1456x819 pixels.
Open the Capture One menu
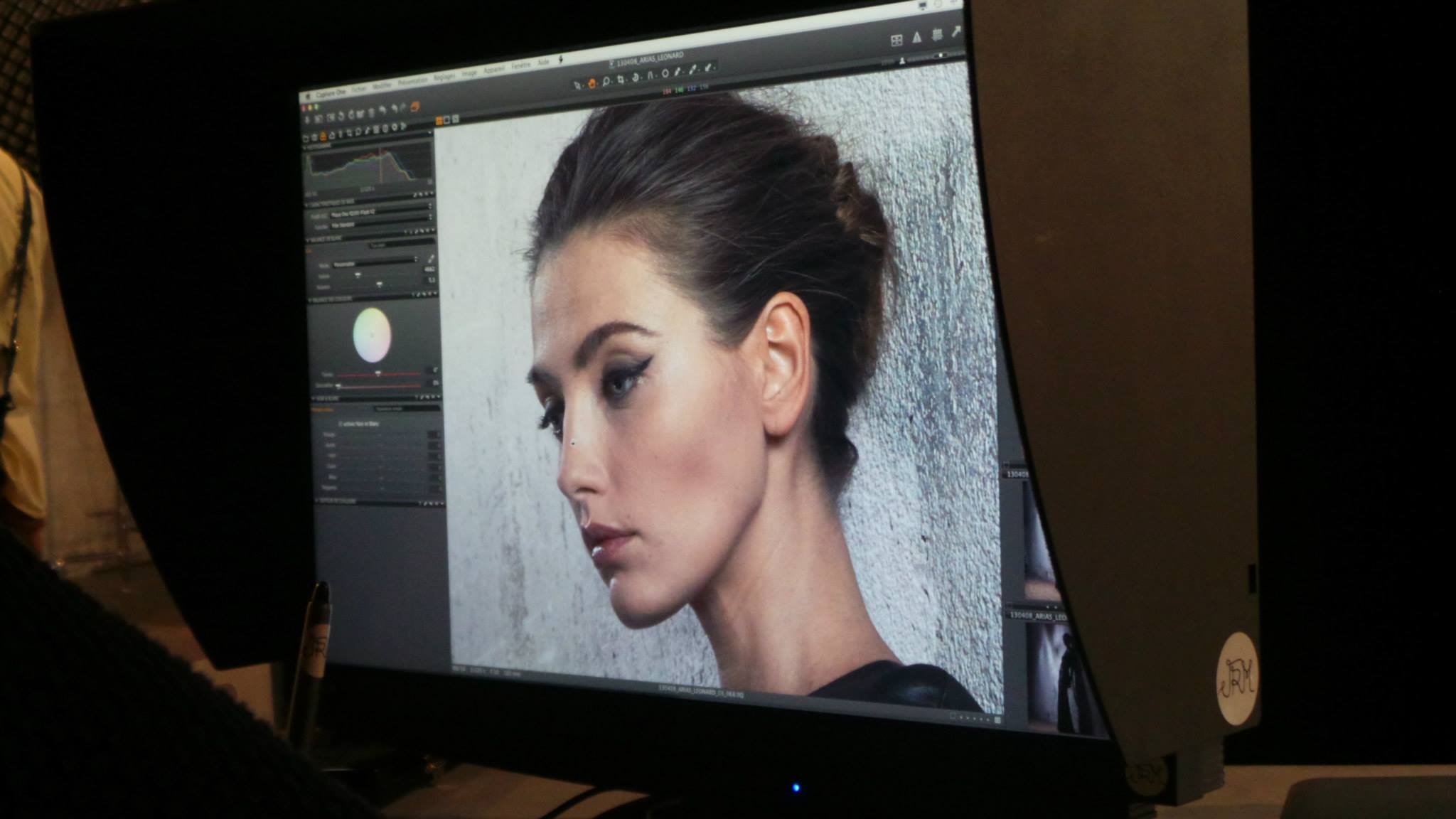331,93
